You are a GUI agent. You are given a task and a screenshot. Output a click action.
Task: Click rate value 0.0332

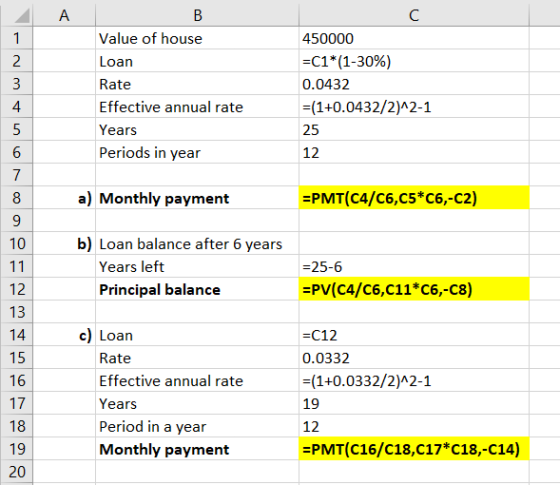click(414, 358)
